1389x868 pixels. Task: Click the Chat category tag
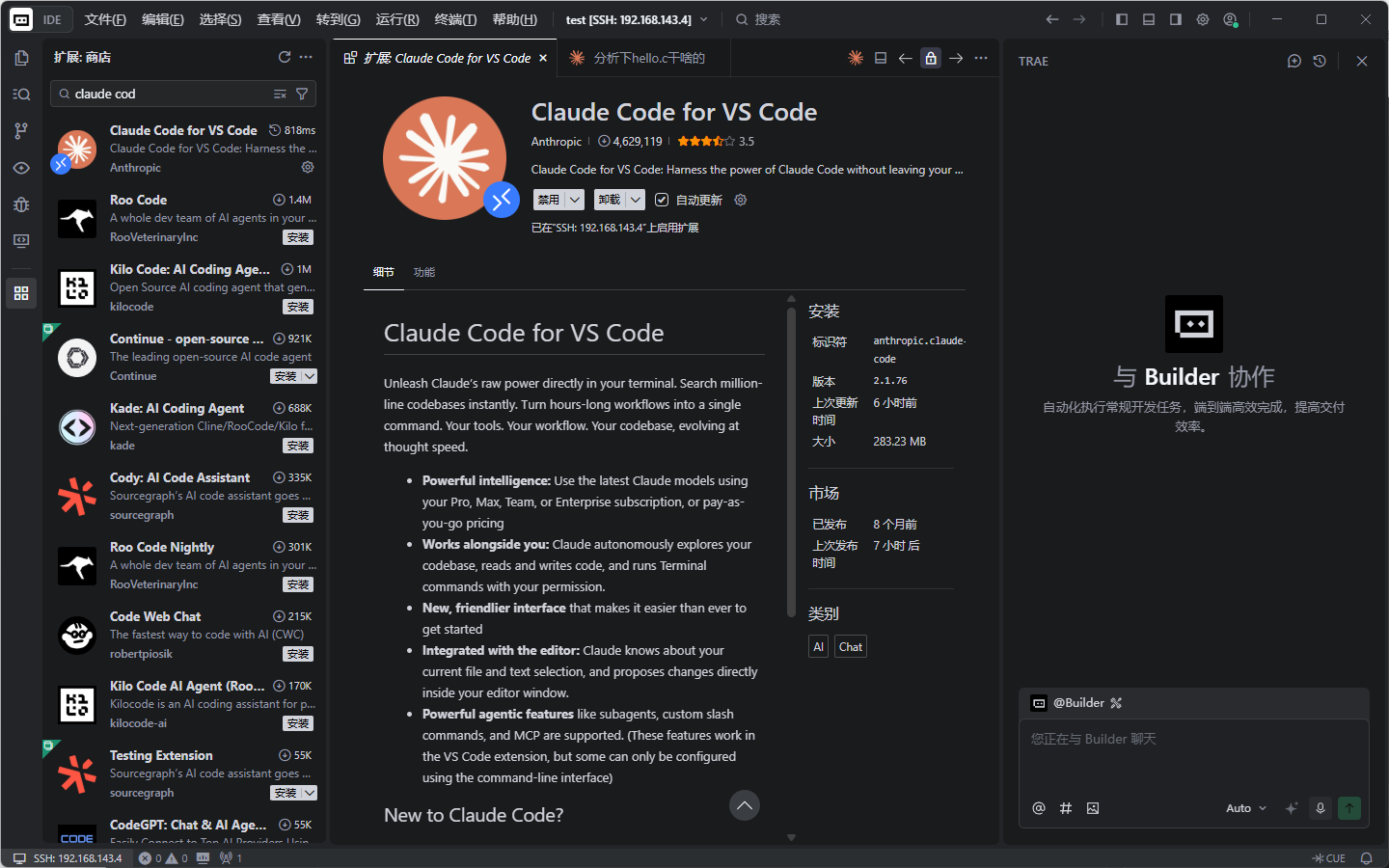pyautogui.click(x=851, y=646)
